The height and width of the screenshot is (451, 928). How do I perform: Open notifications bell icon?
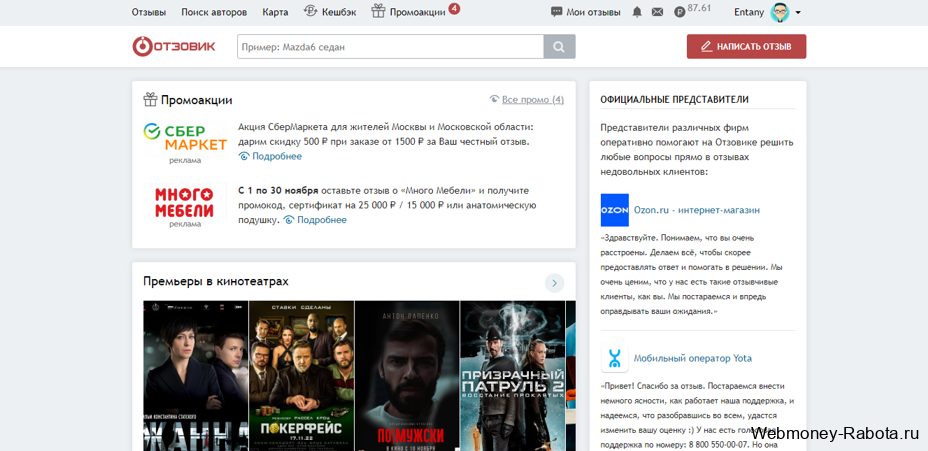tap(637, 12)
